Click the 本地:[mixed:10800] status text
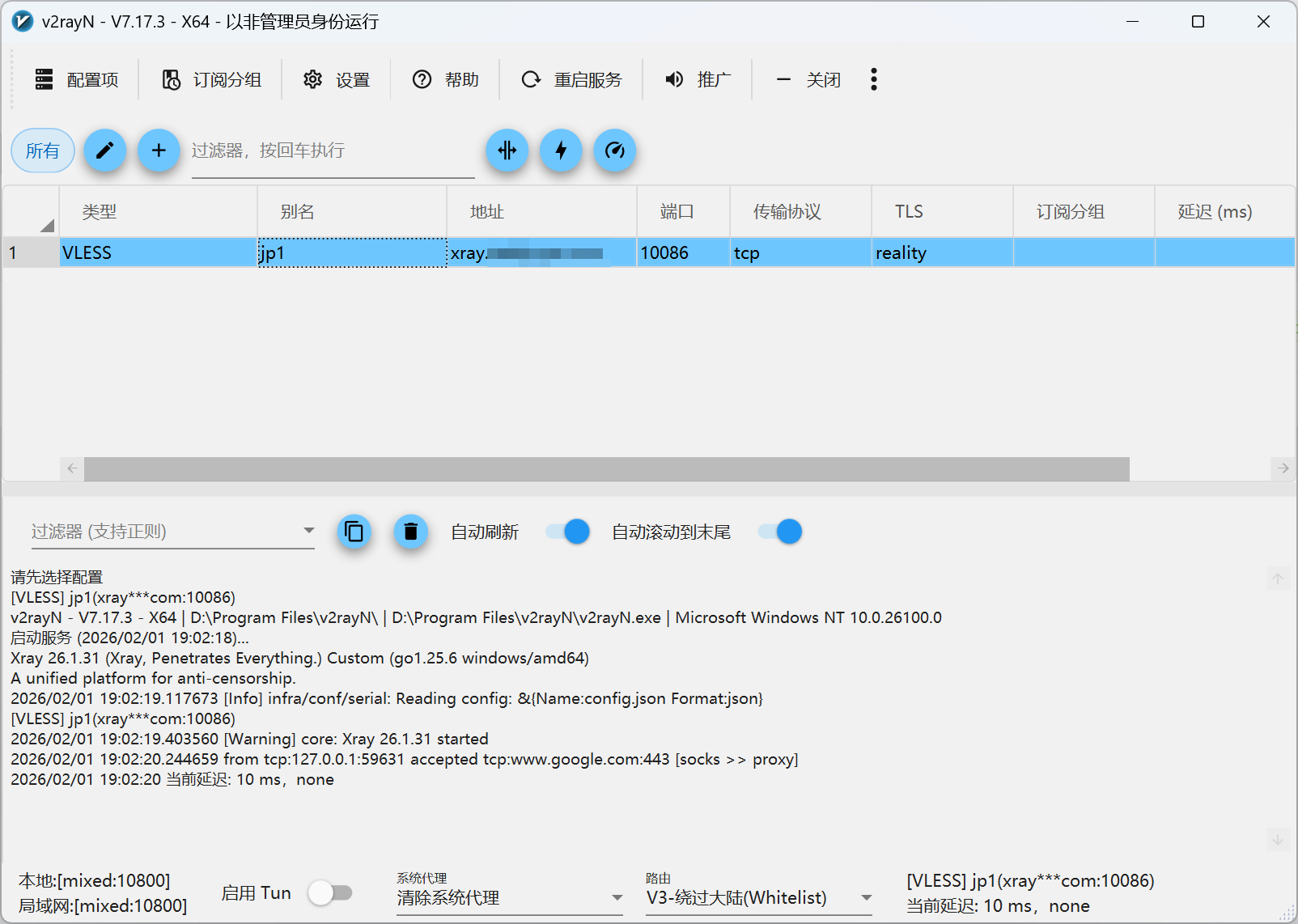 click(x=95, y=880)
